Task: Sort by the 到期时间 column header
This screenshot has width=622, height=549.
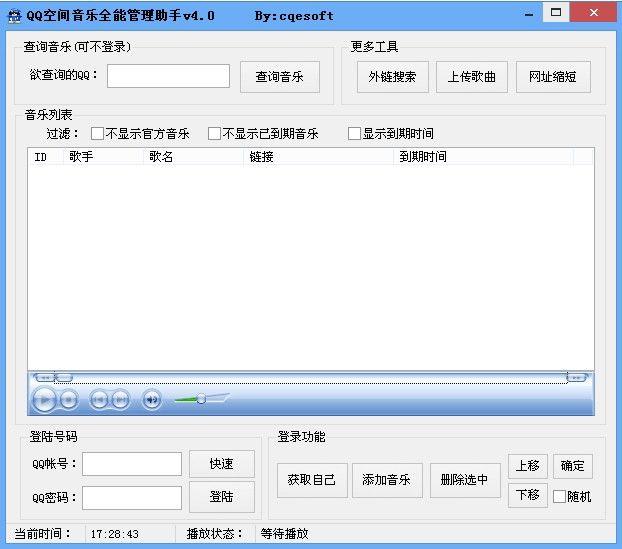Action: tap(484, 157)
